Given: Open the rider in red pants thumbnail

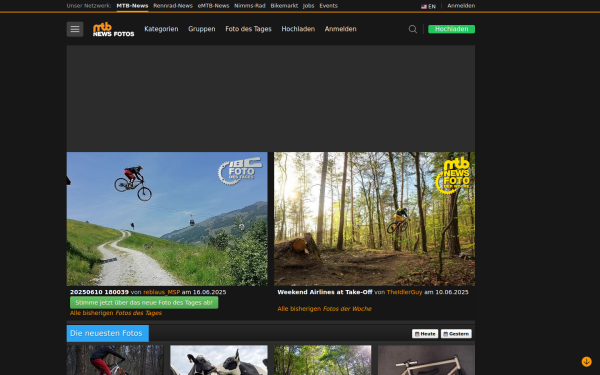Looking at the screenshot, I should pyautogui.click(x=115, y=360).
